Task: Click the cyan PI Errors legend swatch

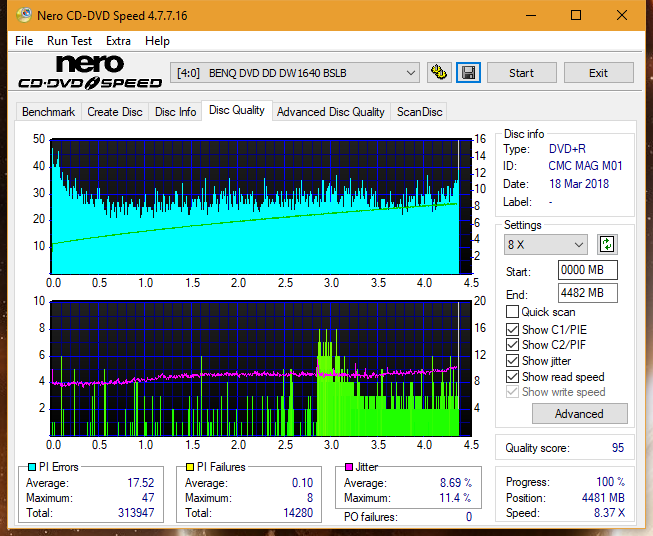Action: coord(32,467)
